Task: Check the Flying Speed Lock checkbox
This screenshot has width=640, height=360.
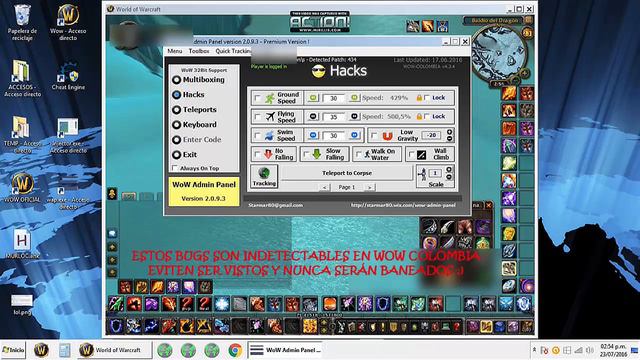Action: [x=427, y=117]
